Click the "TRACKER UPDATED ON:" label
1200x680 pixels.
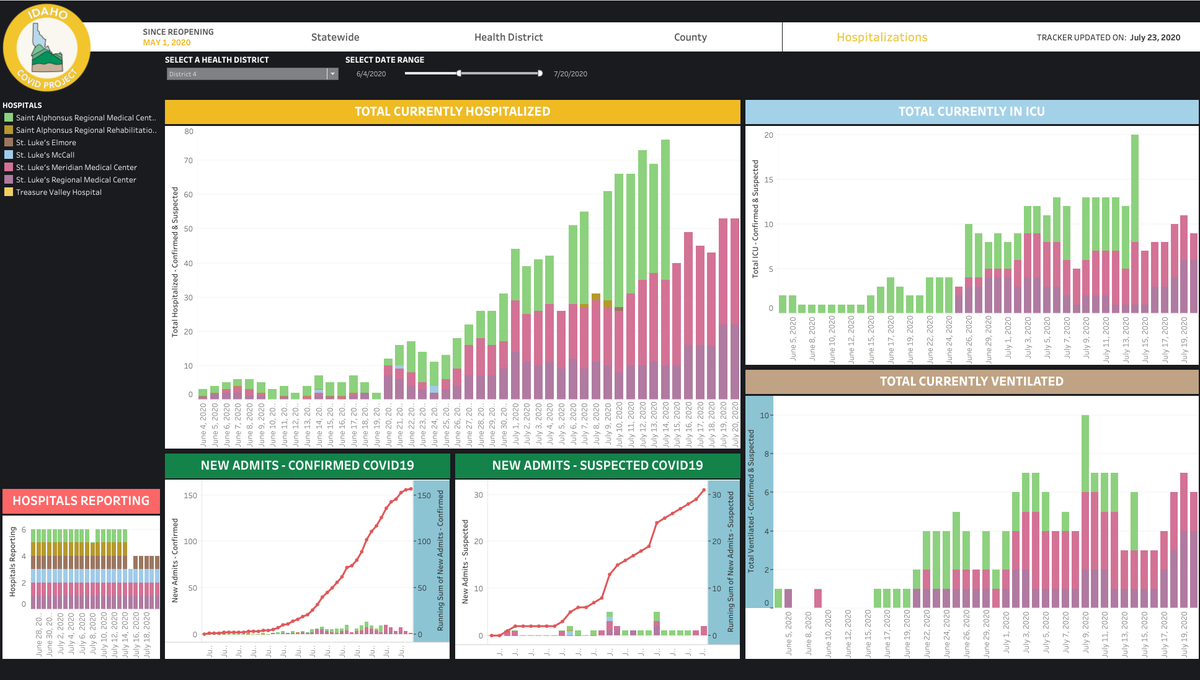click(1080, 37)
